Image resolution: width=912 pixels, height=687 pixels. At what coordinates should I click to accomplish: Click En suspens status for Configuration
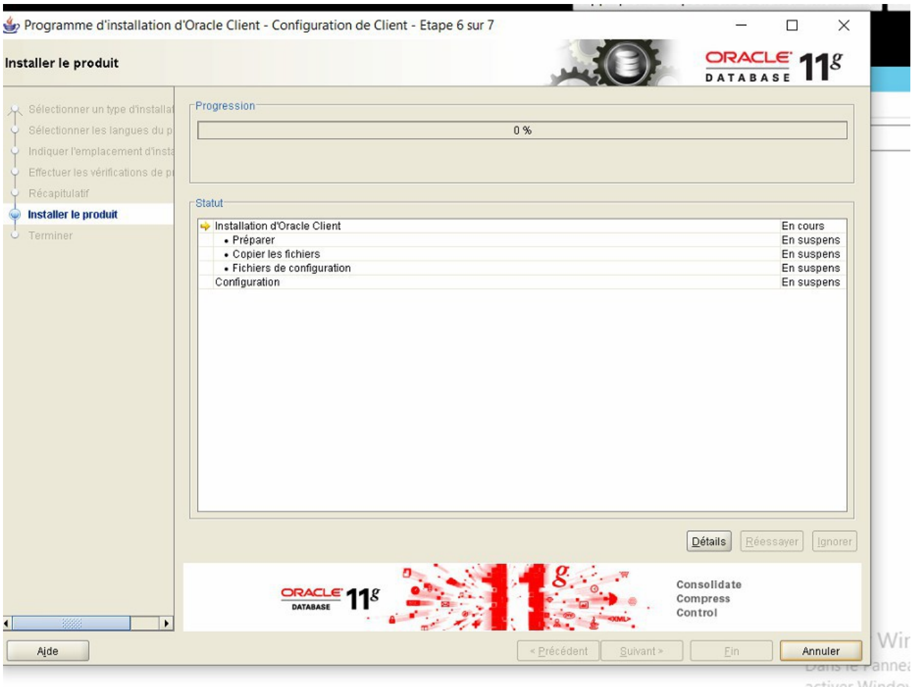[x=811, y=282]
